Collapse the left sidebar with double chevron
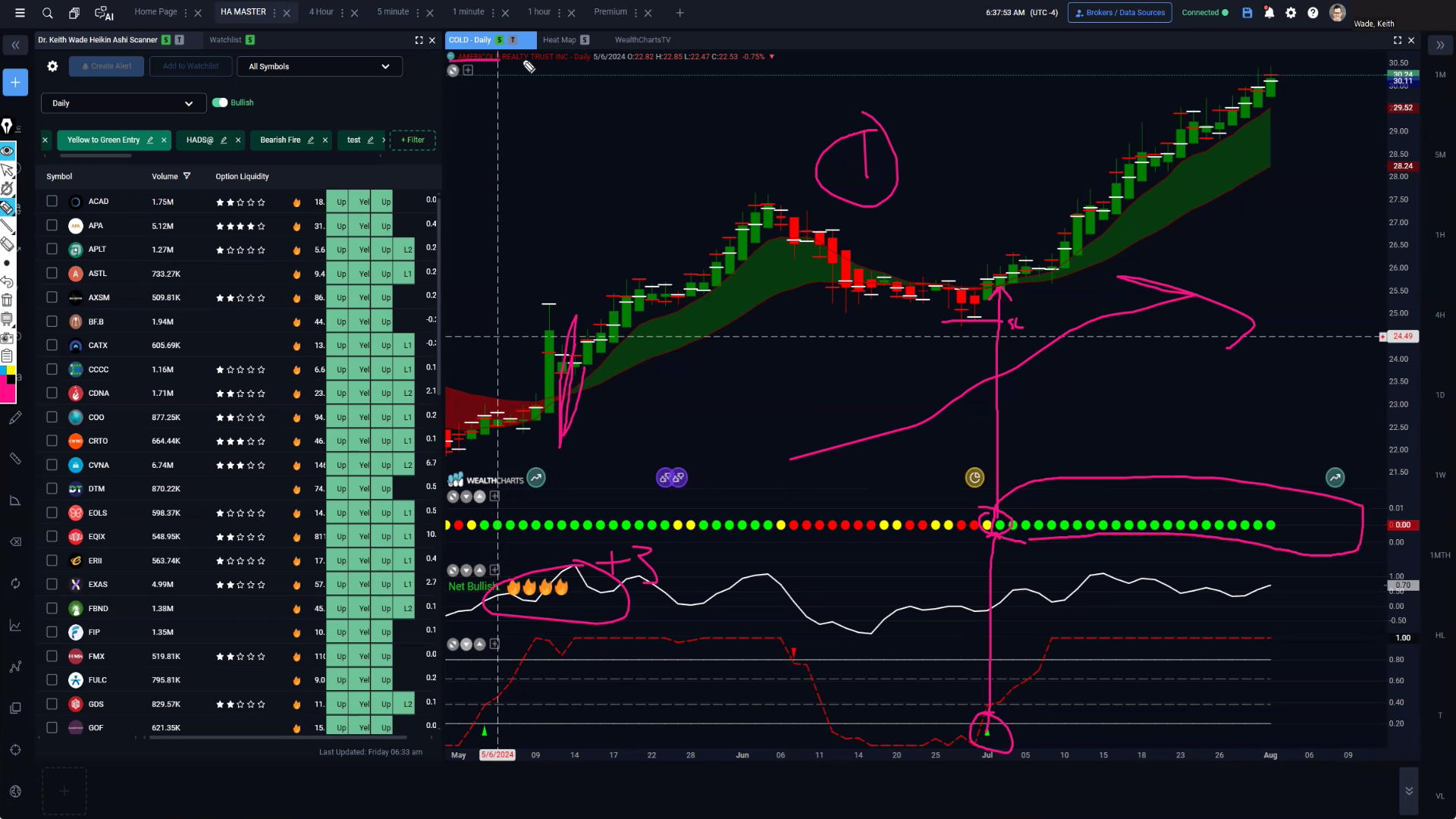Screen dimensions: 1456x819 [x=15, y=45]
